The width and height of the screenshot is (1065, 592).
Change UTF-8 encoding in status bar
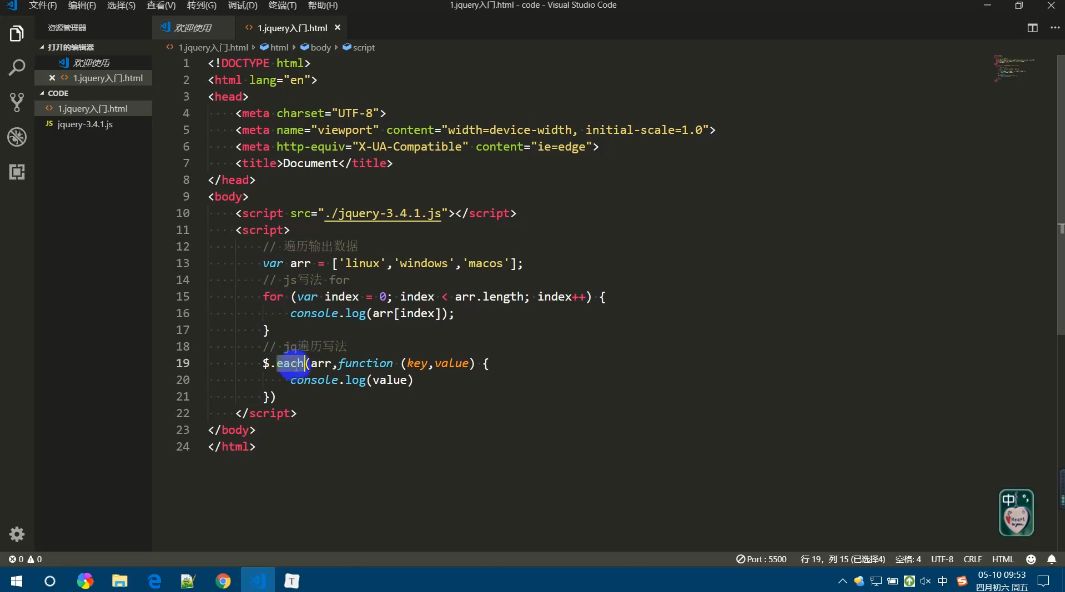point(942,559)
